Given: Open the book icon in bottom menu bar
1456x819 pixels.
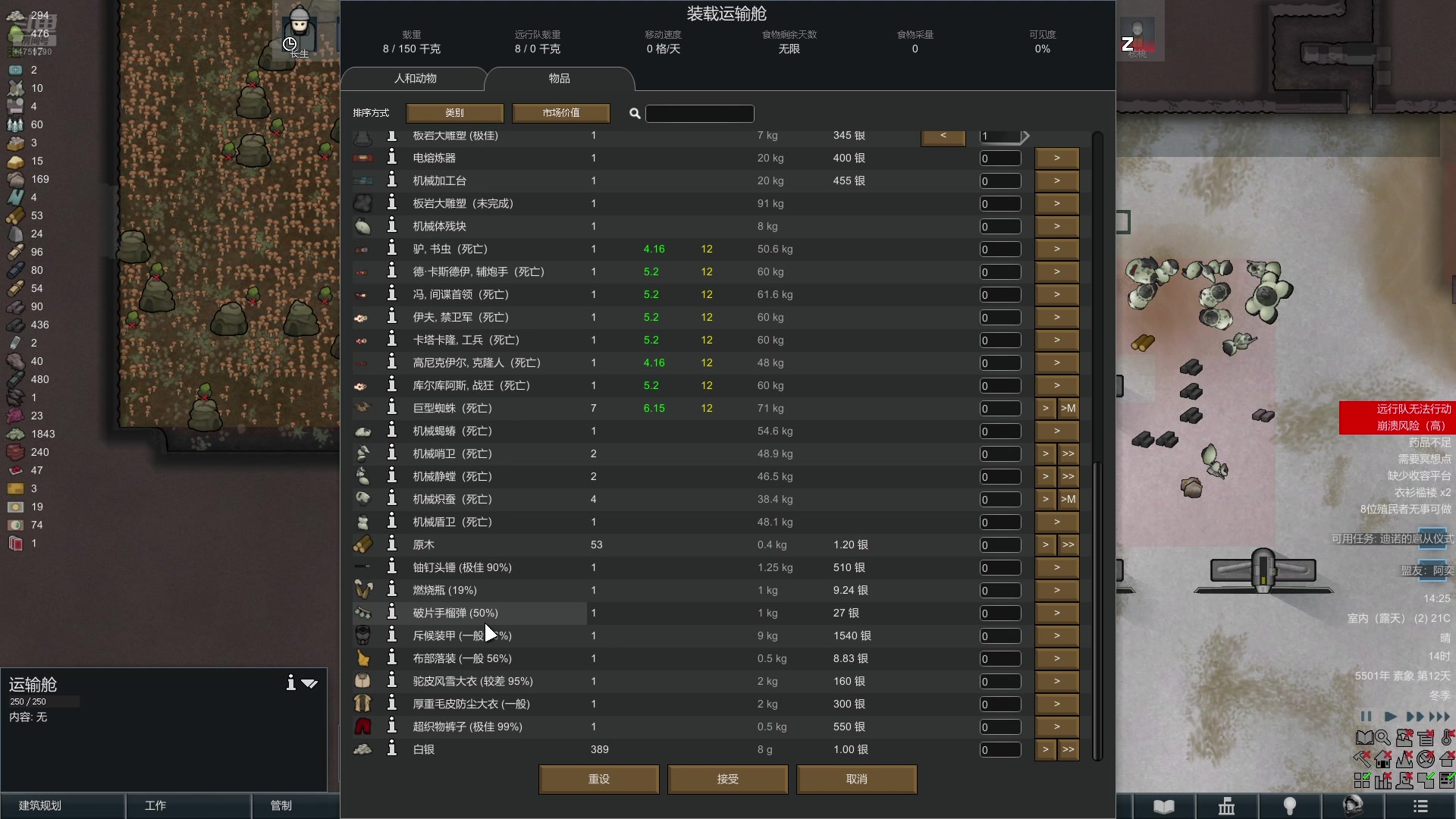Looking at the screenshot, I should coord(1164,806).
